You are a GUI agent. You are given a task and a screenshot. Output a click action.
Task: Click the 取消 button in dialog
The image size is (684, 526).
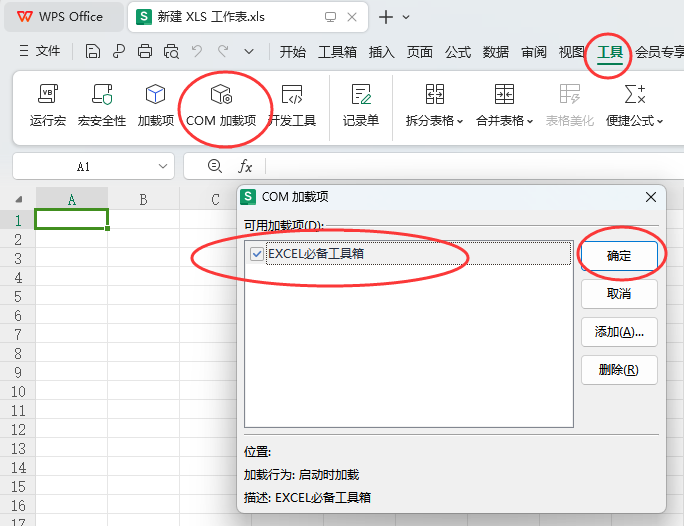[619, 294]
